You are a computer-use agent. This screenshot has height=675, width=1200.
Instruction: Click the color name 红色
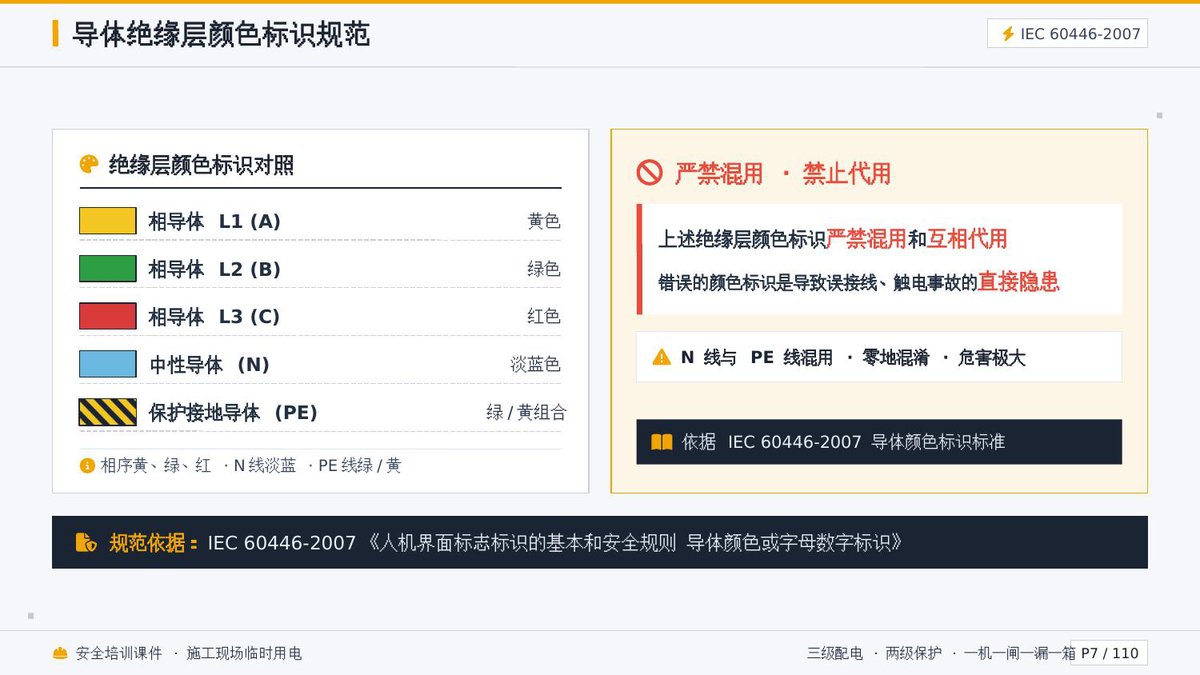coord(544,316)
